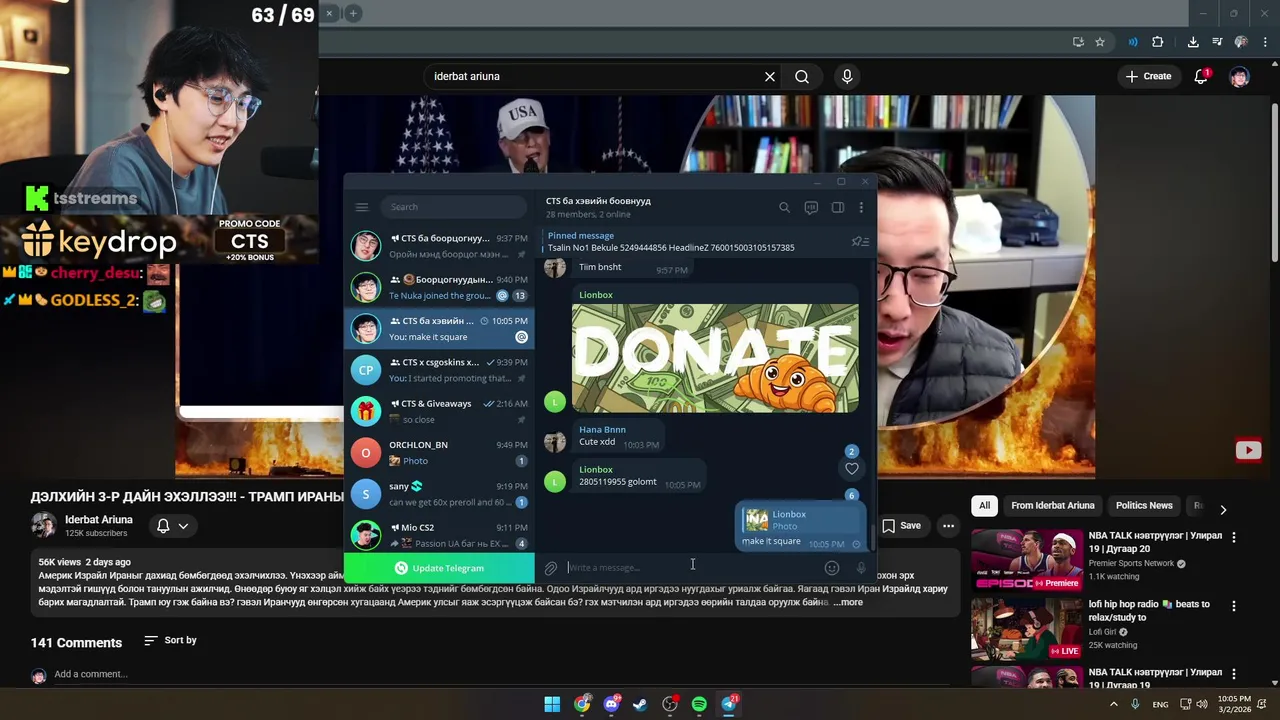Open NBA TALK Premiere video thumbnail
Viewport: 1280px width, 720px height.
pos(1026,560)
